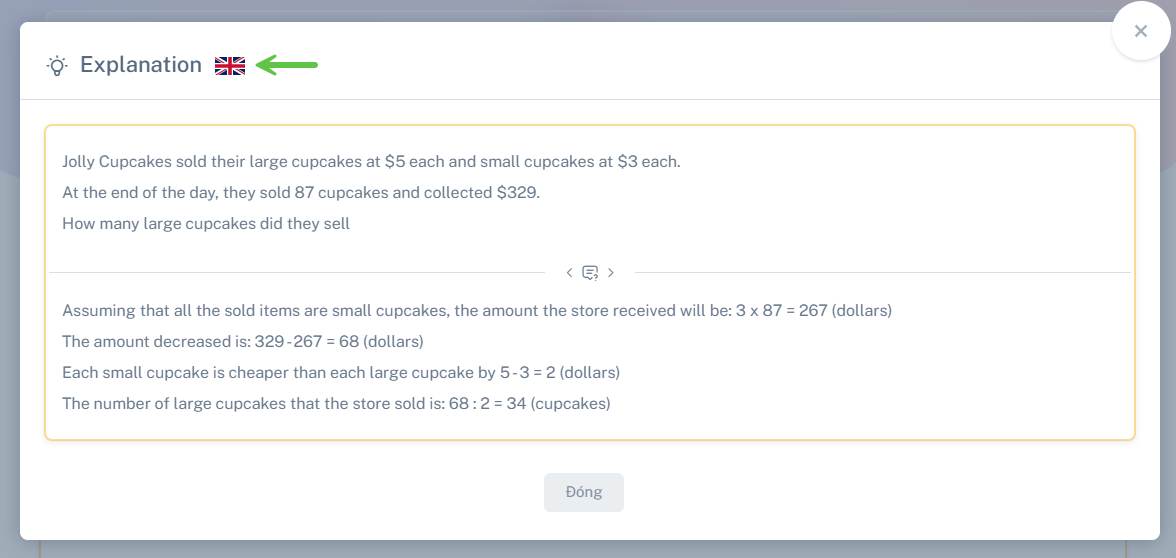Click the UK flag language icon
This screenshot has width=1176, height=558.
pos(230,66)
